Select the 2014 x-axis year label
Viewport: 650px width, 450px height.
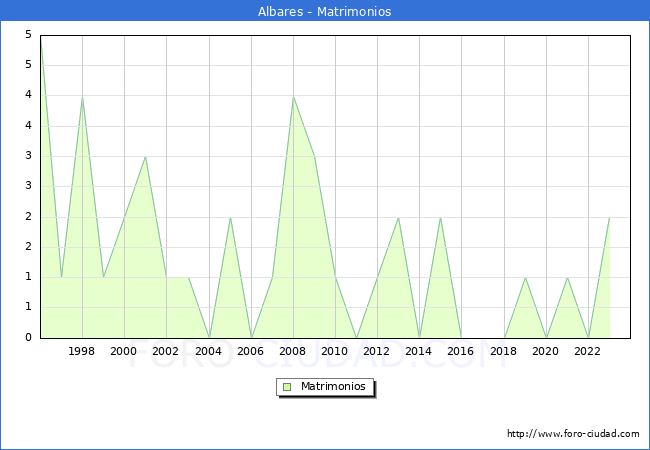click(x=419, y=351)
